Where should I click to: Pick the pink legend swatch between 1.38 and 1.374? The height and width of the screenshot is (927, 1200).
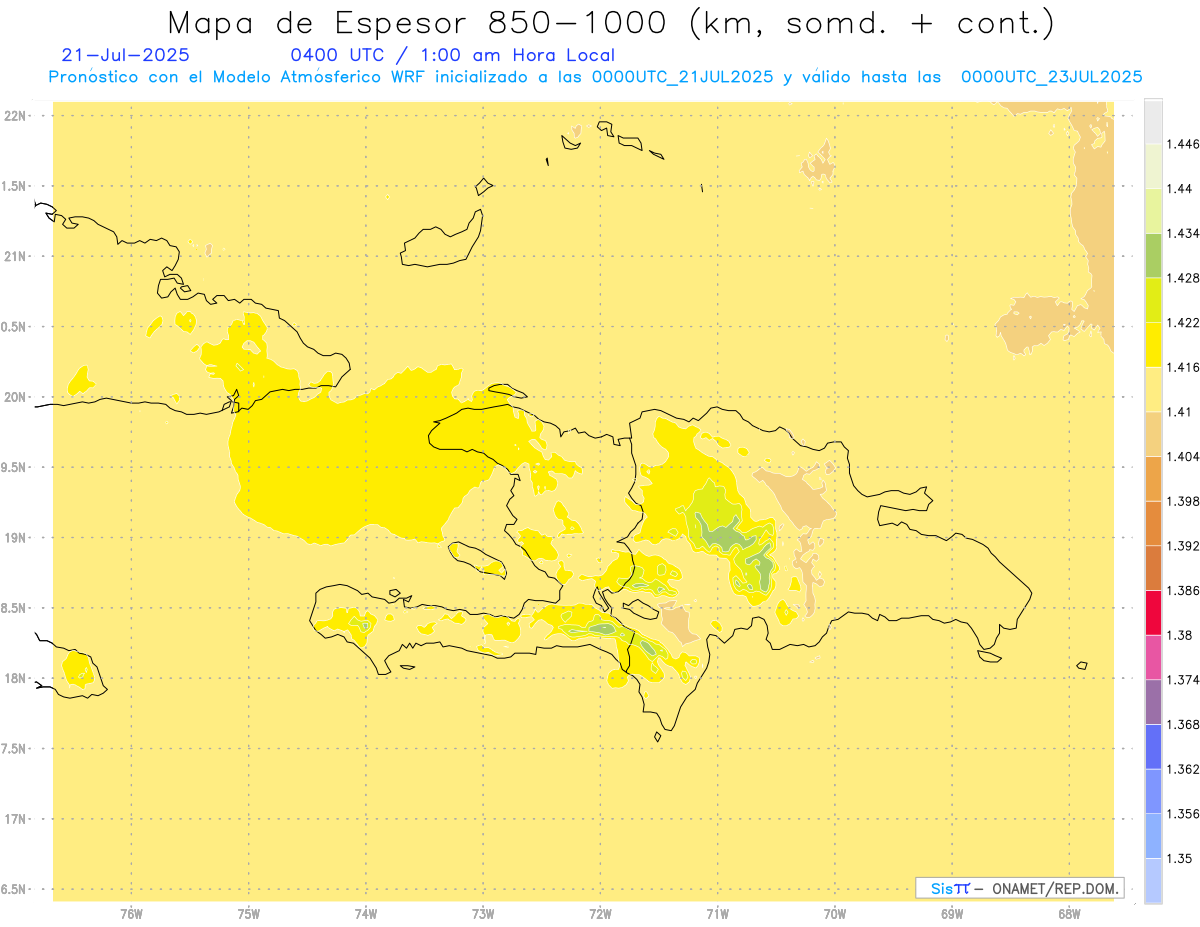coord(1153,657)
